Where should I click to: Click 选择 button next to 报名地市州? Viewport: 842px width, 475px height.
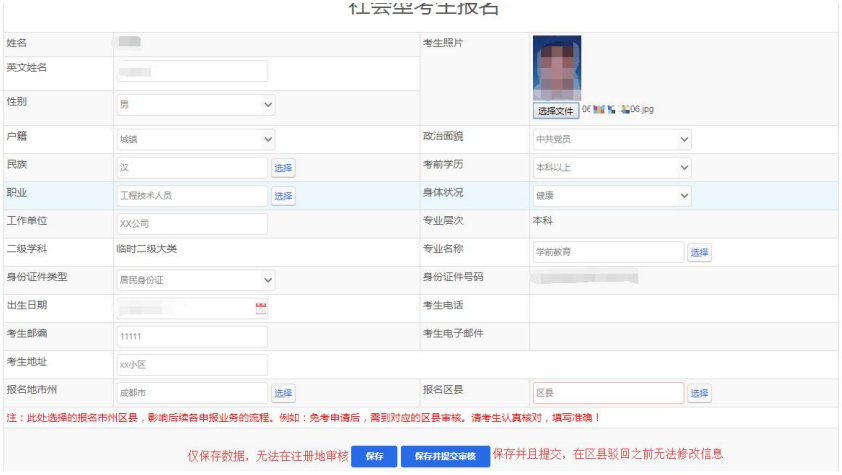[283, 394]
